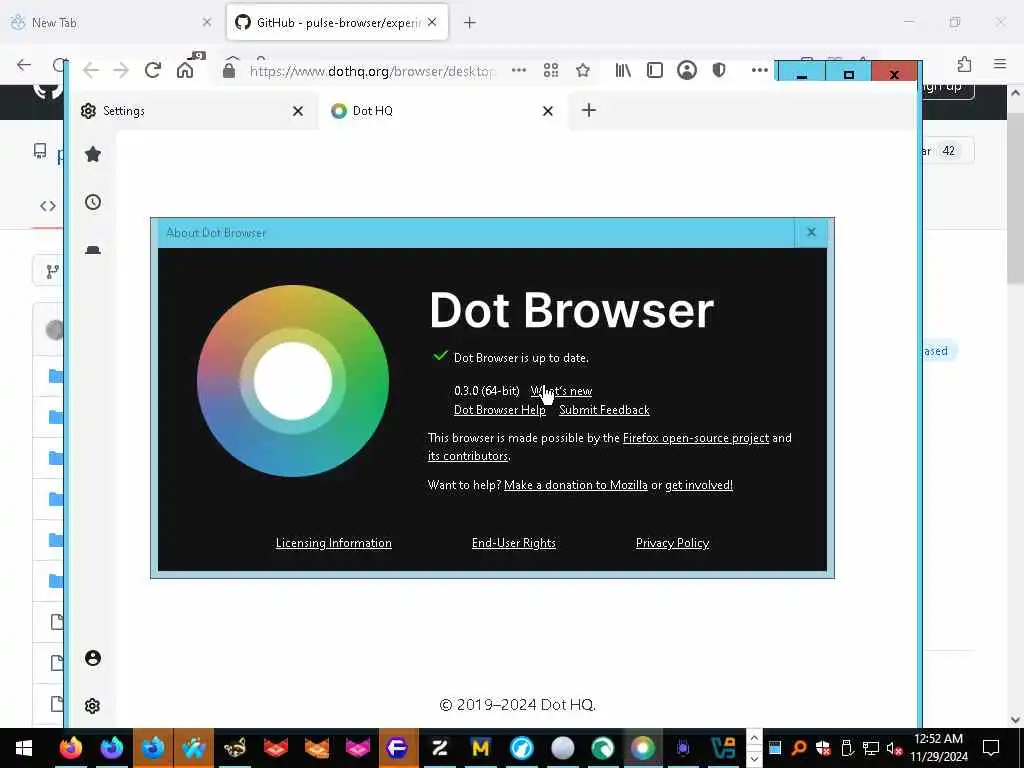Open the profile icon in left sidebar

click(x=93, y=658)
